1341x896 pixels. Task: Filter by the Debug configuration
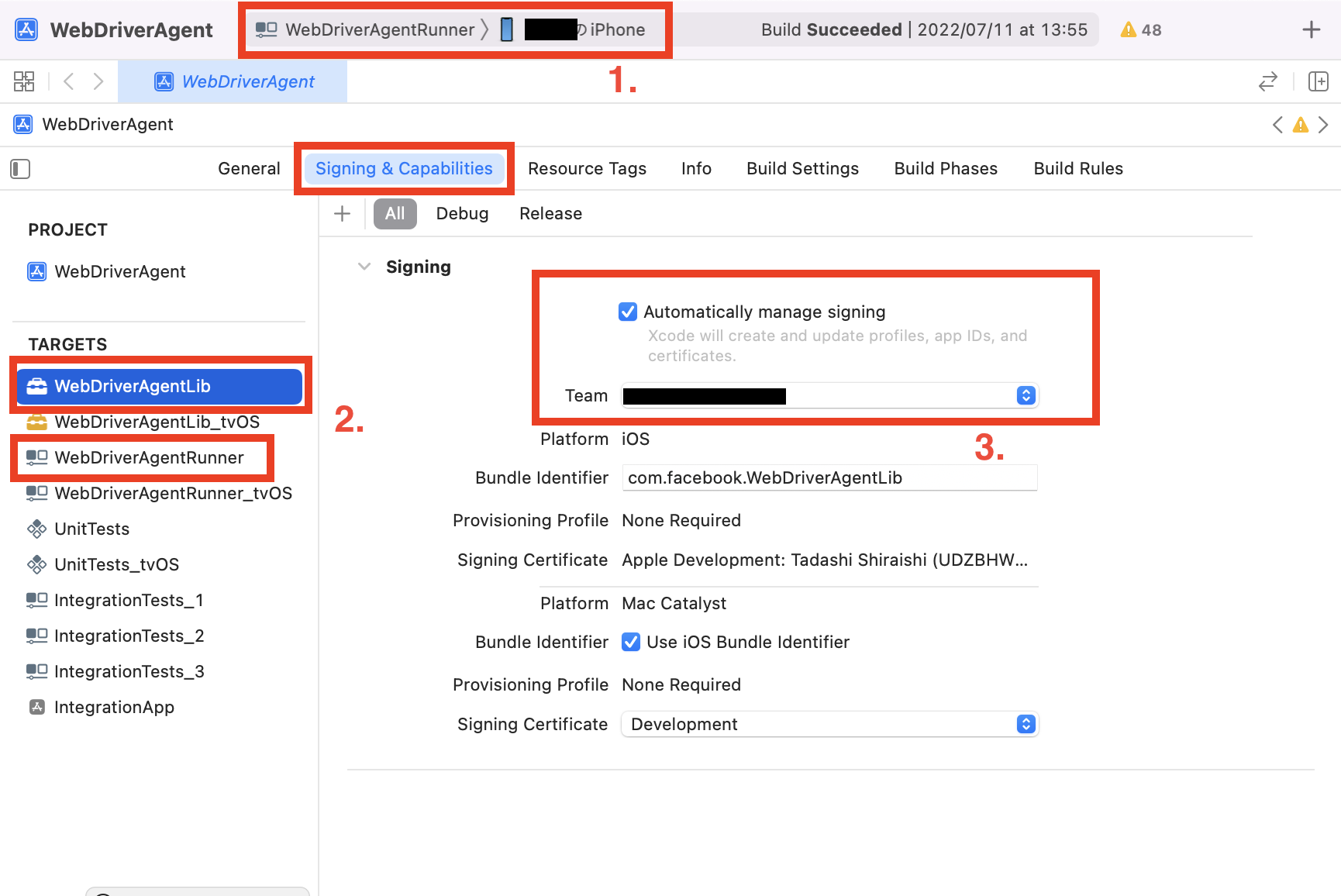(462, 214)
